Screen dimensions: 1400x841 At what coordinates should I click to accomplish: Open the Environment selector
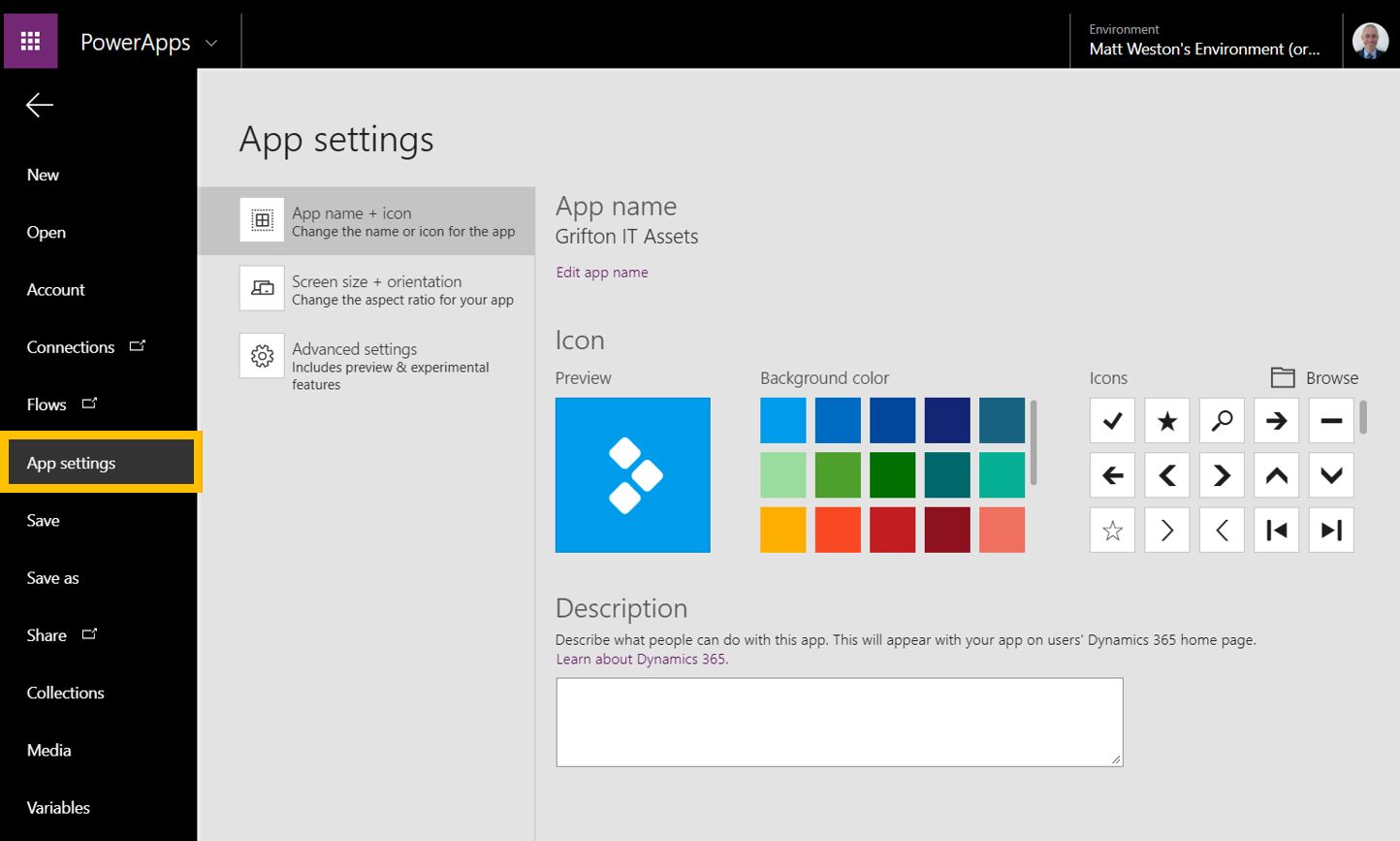[1205, 41]
